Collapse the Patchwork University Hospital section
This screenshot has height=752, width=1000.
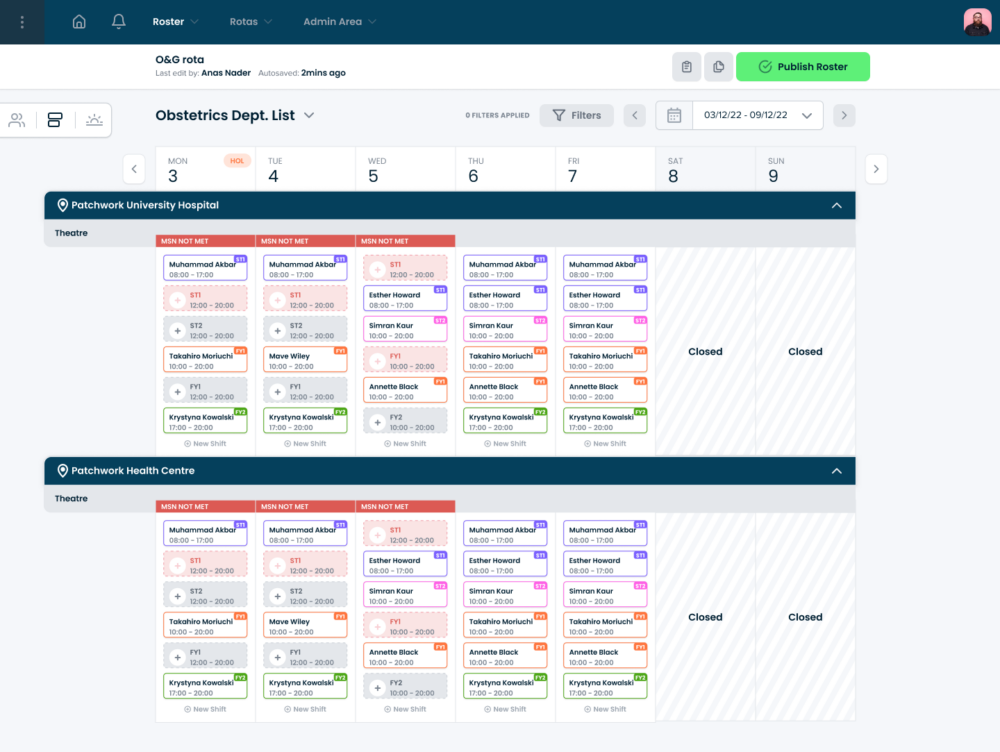click(x=836, y=205)
